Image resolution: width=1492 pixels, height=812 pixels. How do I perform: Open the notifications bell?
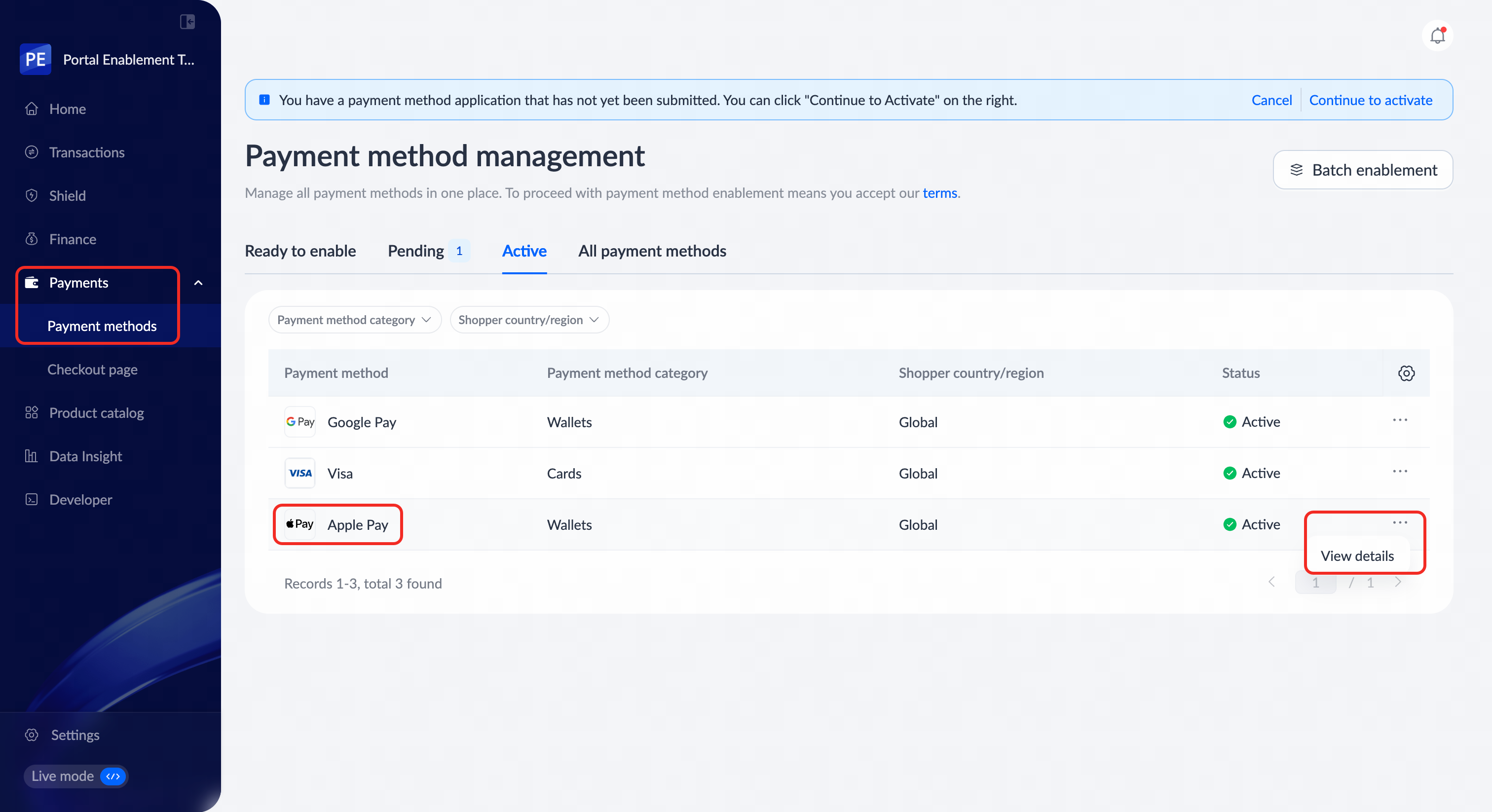1437,36
